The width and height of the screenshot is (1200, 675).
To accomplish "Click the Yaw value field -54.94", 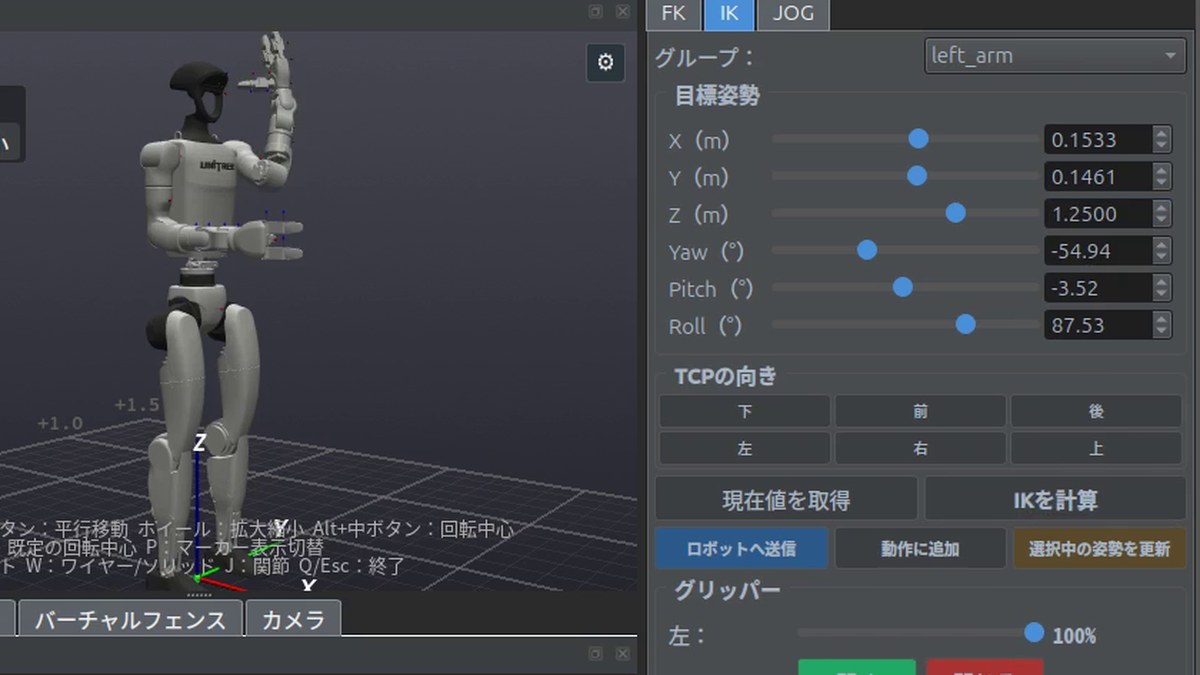I will pos(1098,251).
